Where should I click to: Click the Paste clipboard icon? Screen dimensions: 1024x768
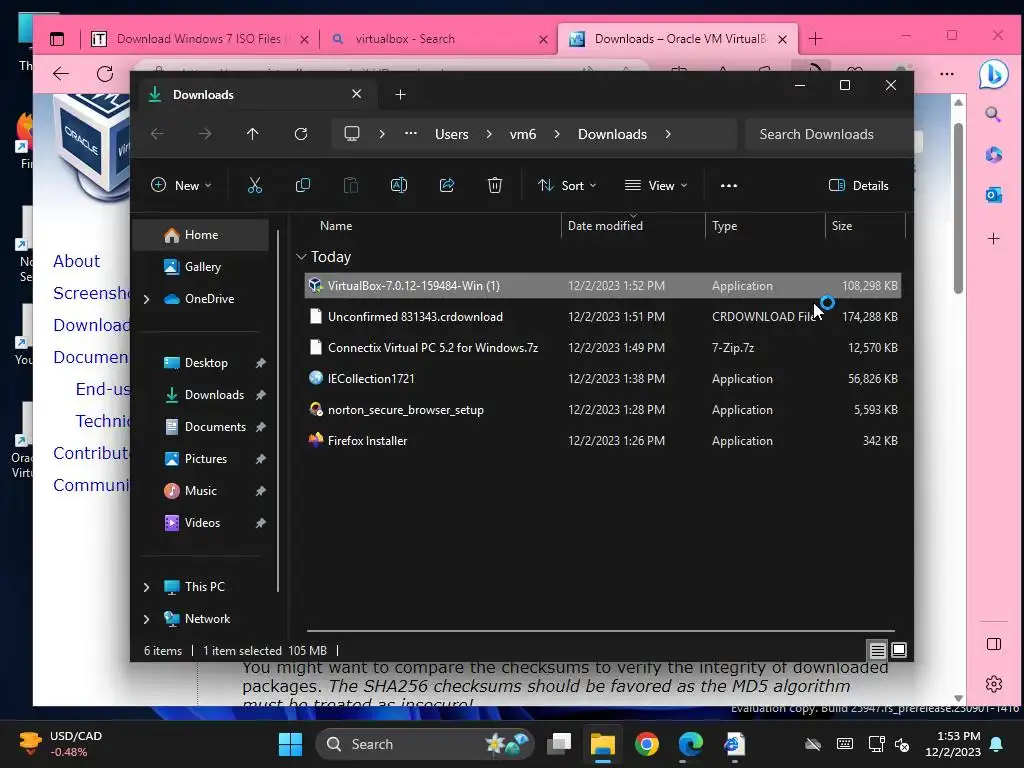351,185
